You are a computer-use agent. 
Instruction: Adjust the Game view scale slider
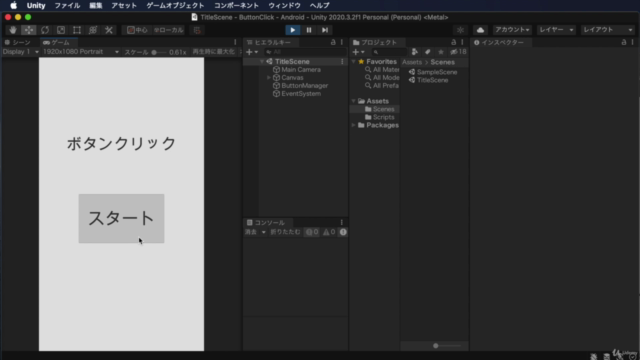click(x=159, y=52)
